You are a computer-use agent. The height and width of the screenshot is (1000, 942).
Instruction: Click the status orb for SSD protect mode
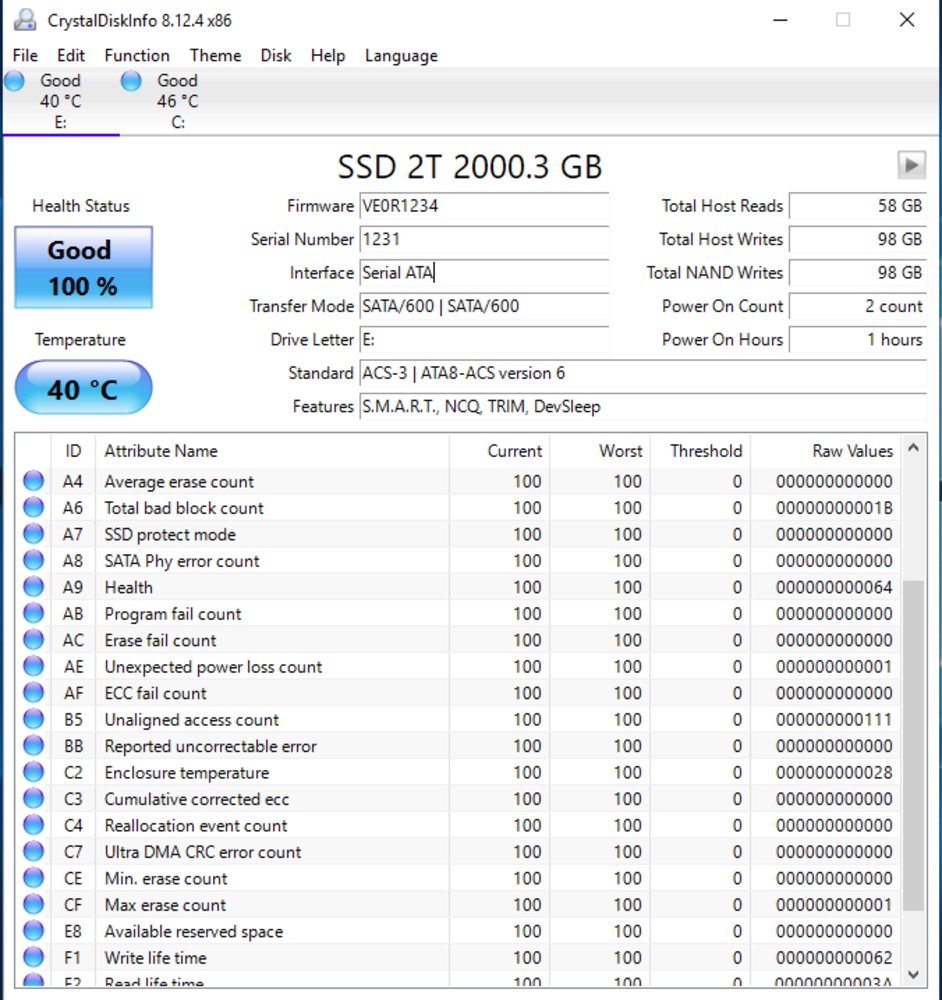click(33, 534)
